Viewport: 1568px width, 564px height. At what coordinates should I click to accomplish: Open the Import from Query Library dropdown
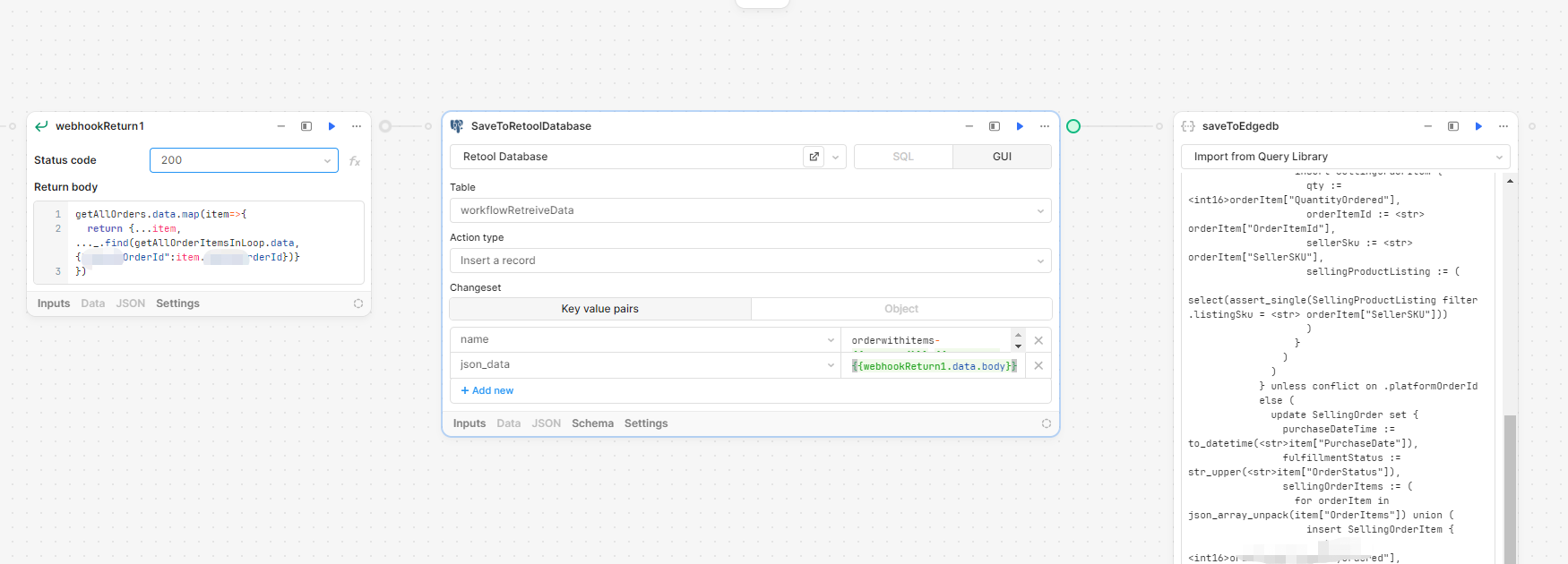(x=1346, y=157)
